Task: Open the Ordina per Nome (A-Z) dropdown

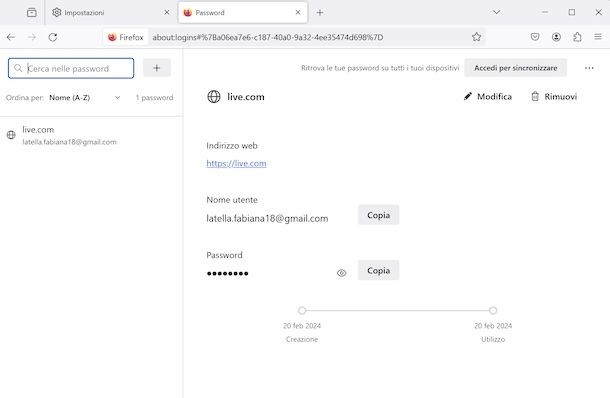Action: click(x=84, y=98)
